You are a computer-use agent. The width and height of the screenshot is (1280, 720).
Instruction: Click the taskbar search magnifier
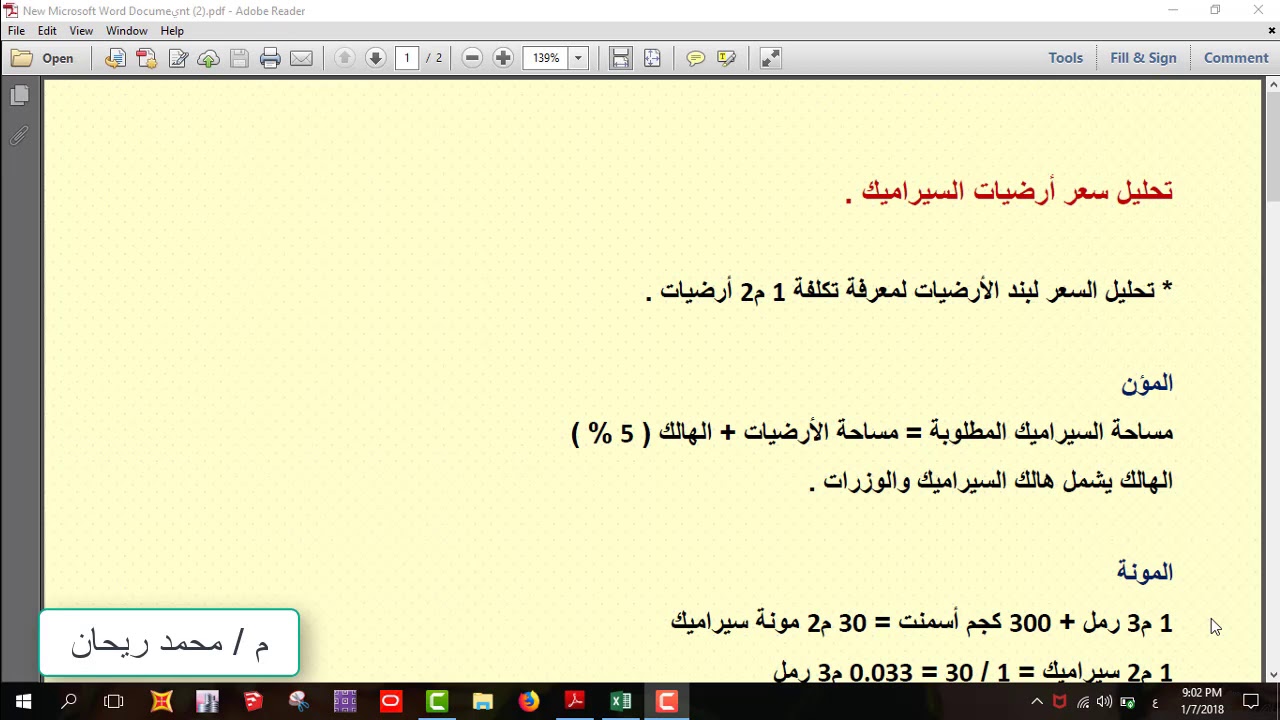(69, 701)
